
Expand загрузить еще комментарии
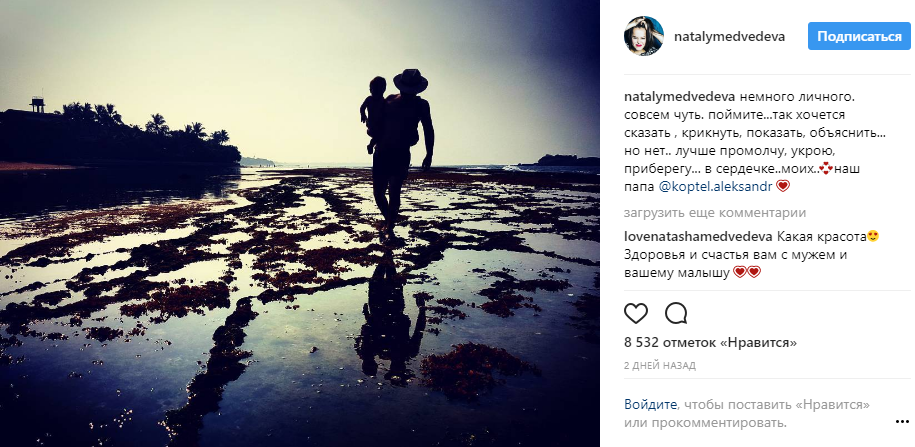point(715,213)
